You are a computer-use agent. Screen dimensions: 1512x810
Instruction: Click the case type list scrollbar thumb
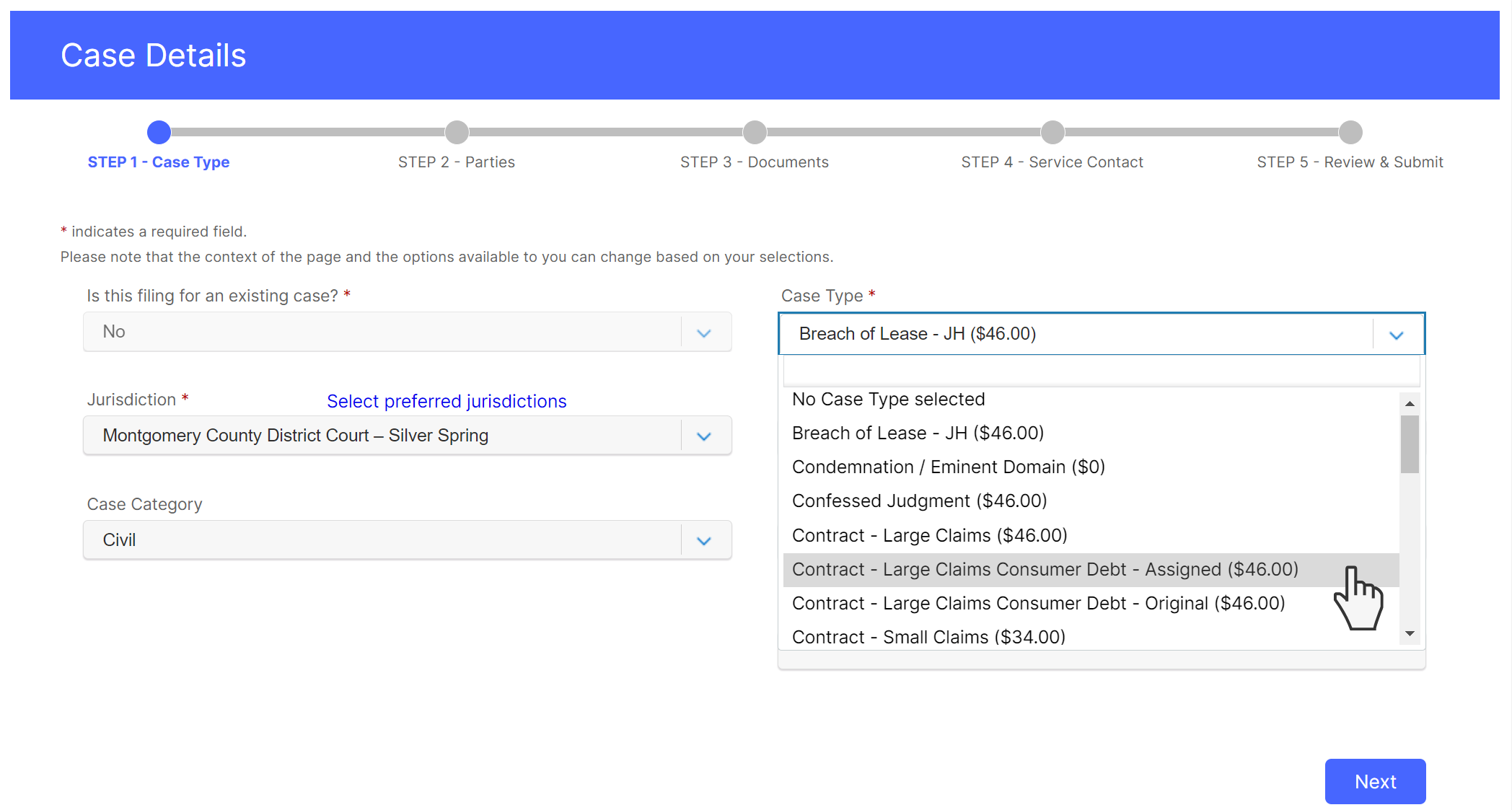[1410, 444]
